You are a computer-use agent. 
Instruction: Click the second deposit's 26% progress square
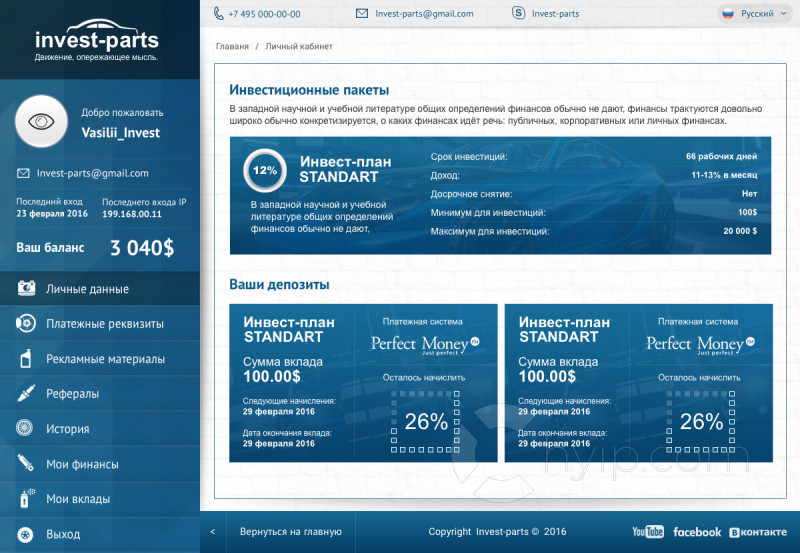701,421
